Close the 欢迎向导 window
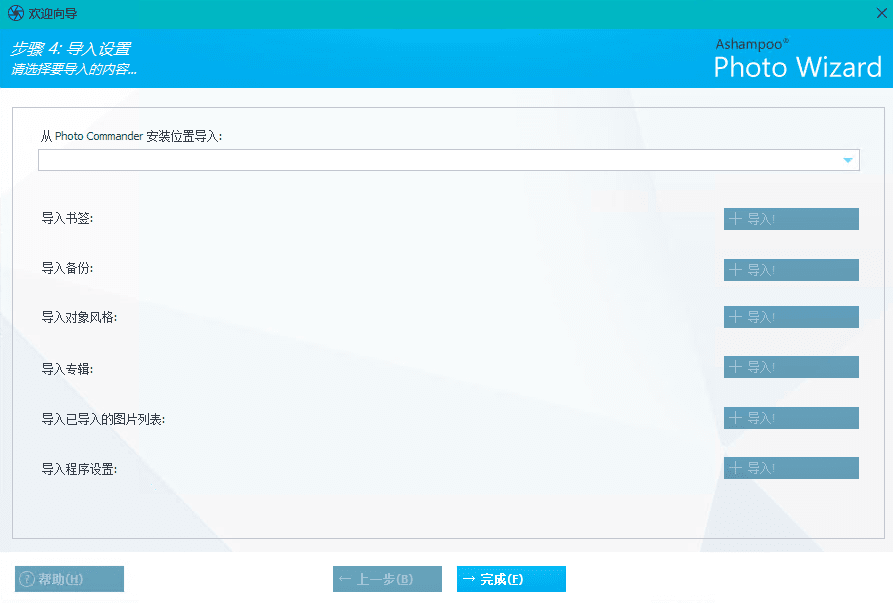 click(x=881, y=13)
